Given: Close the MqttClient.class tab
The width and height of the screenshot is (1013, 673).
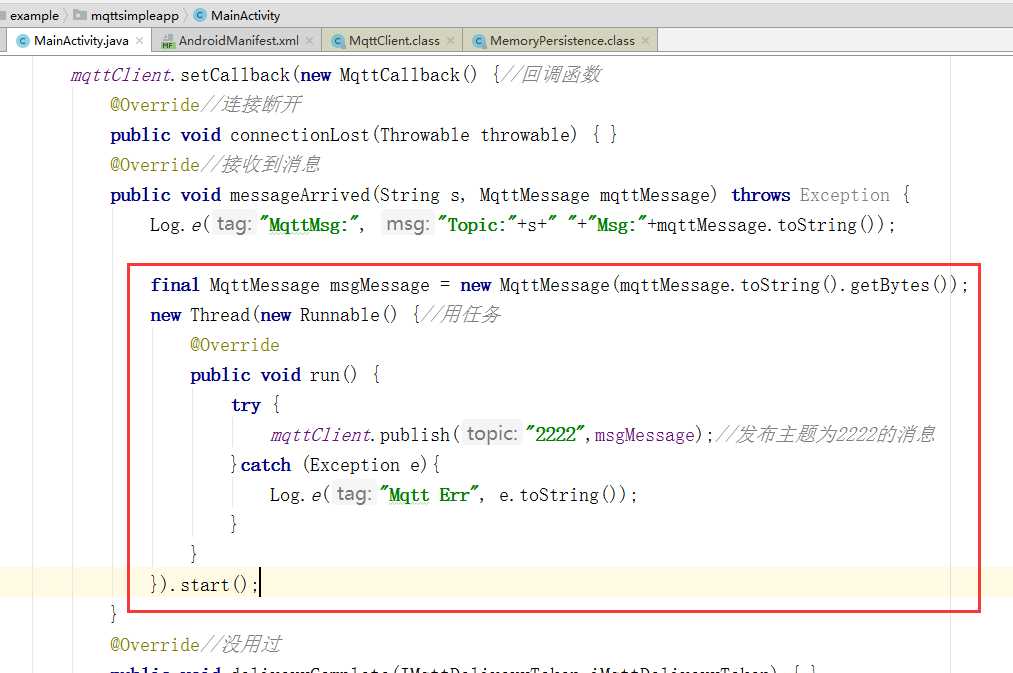Looking at the screenshot, I should pos(450,41).
